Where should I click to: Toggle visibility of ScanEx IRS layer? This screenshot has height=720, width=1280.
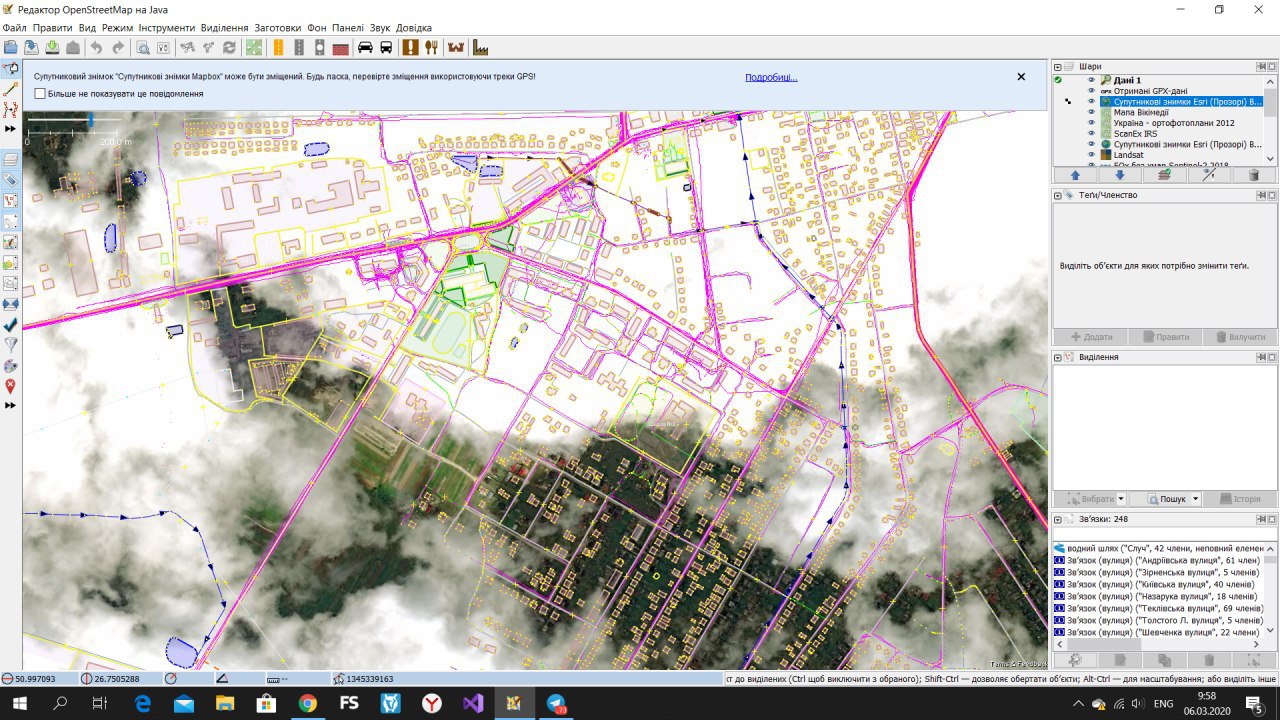tap(1092, 133)
